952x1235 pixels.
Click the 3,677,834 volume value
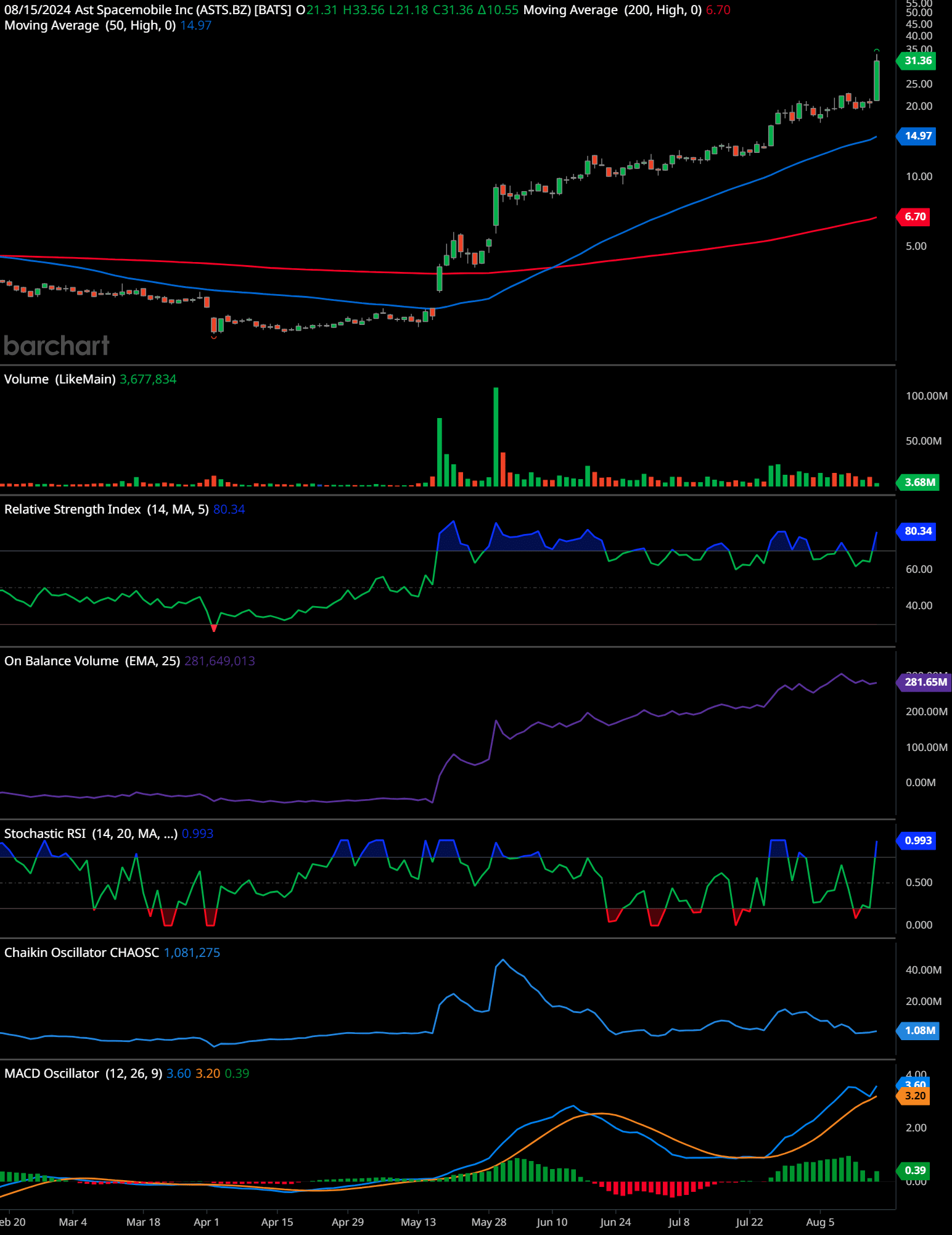[x=148, y=379]
